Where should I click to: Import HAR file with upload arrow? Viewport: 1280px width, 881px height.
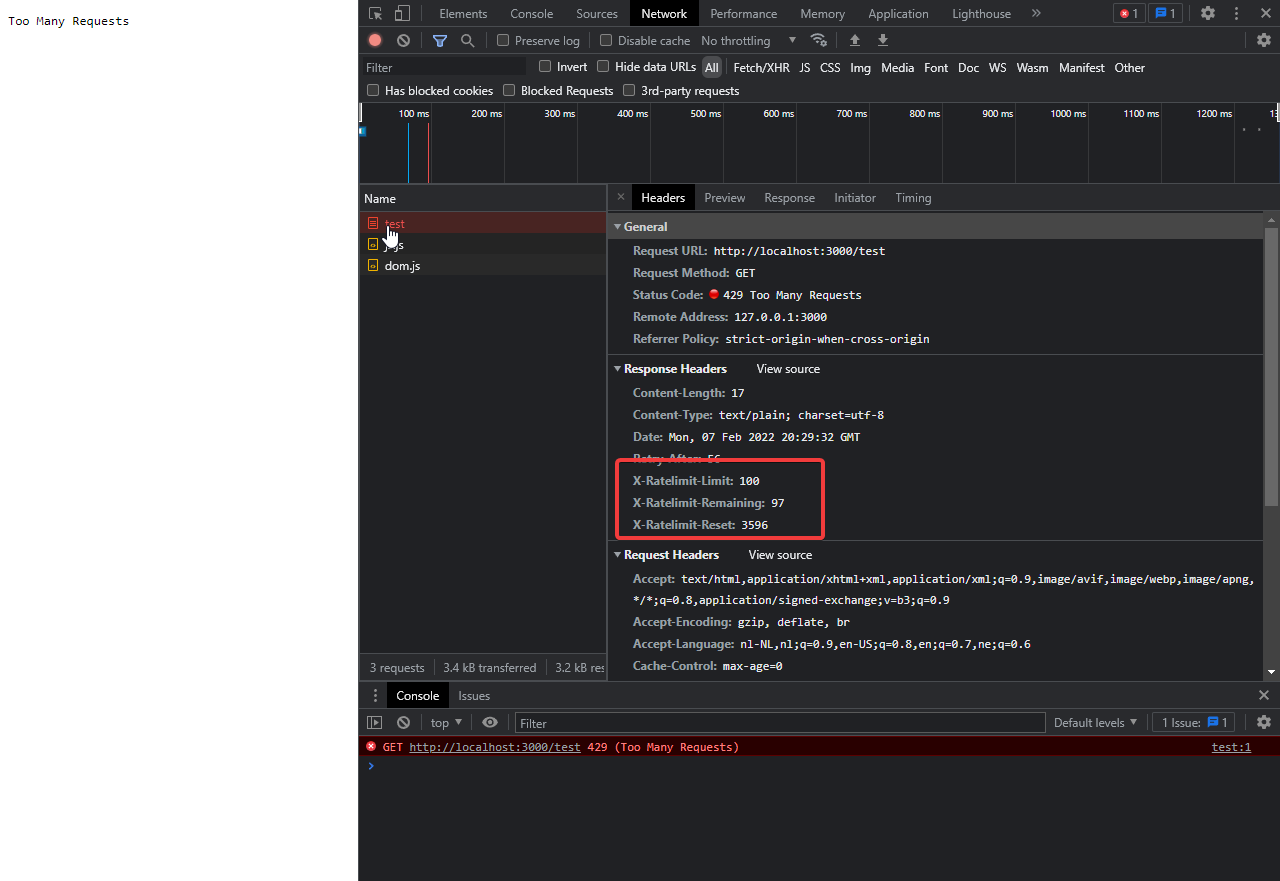click(855, 40)
